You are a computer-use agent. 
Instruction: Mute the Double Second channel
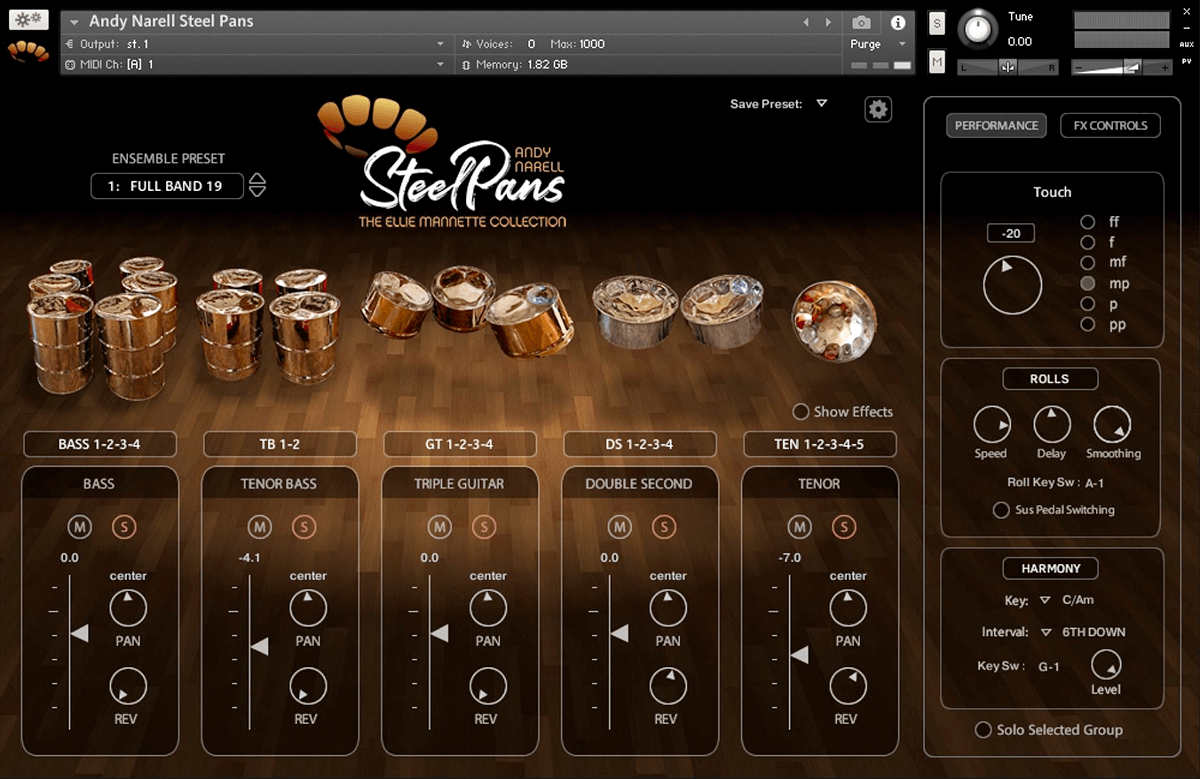point(619,527)
